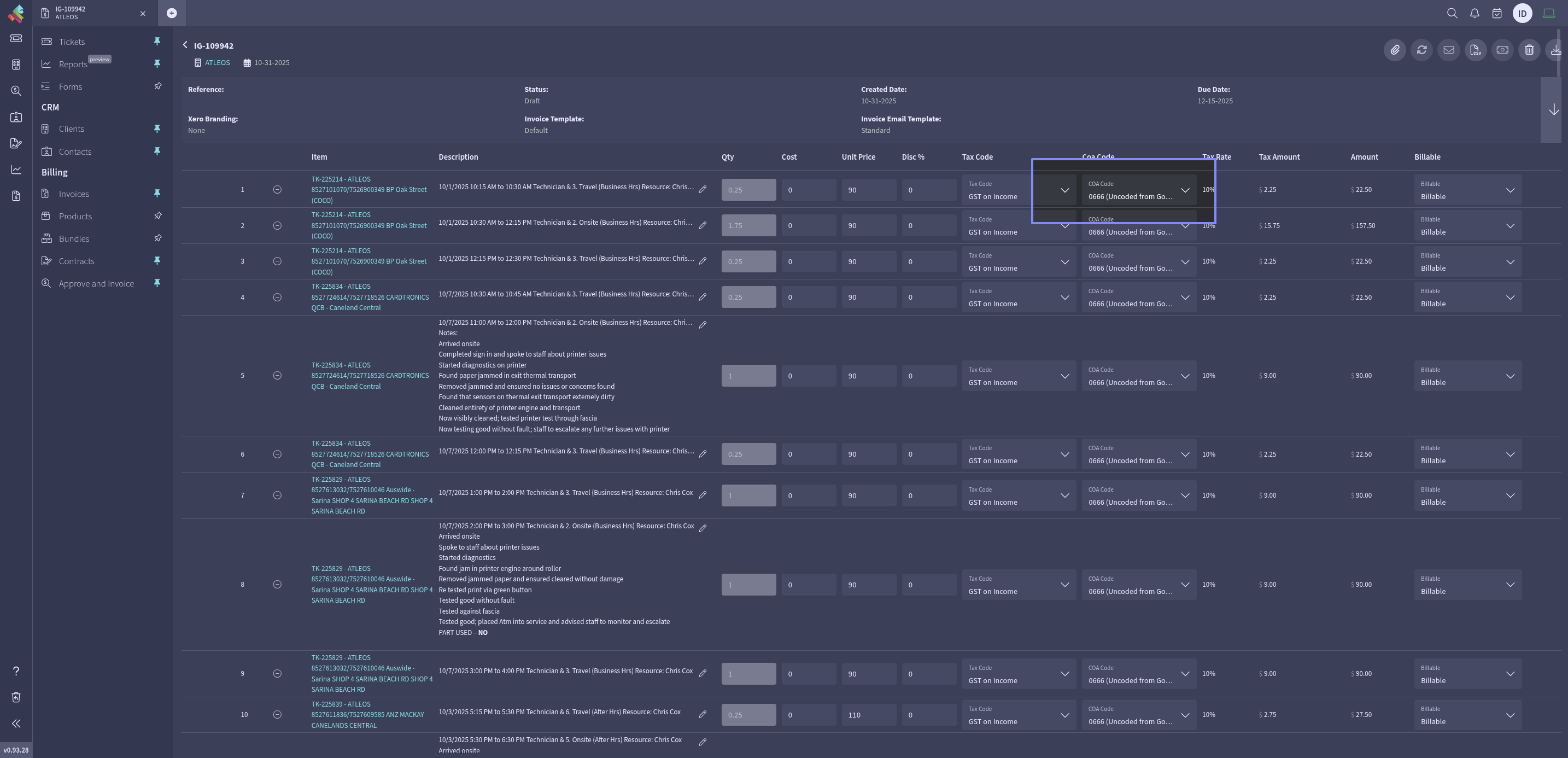Screen dimensions: 1568x758
Task: Open ticket TK-225829 link in row 7
Action: coord(372,495)
